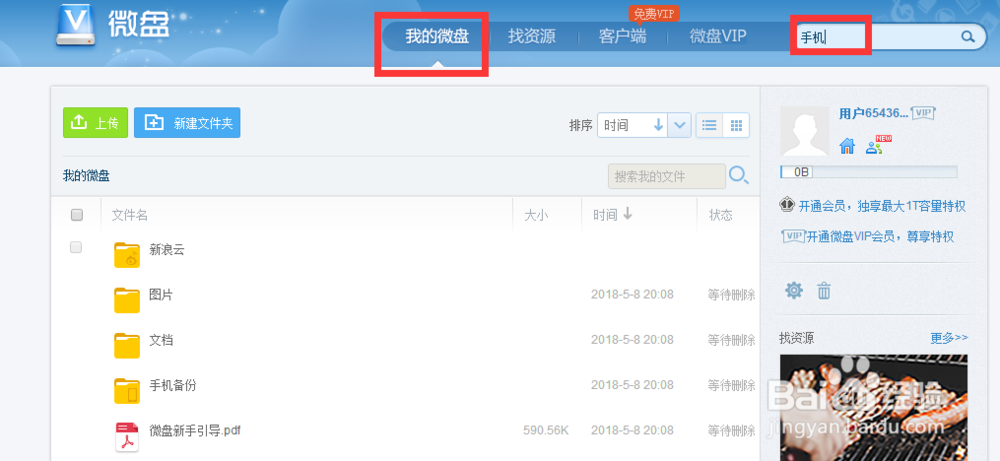Click the 文件名 column header

click(129, 216)
